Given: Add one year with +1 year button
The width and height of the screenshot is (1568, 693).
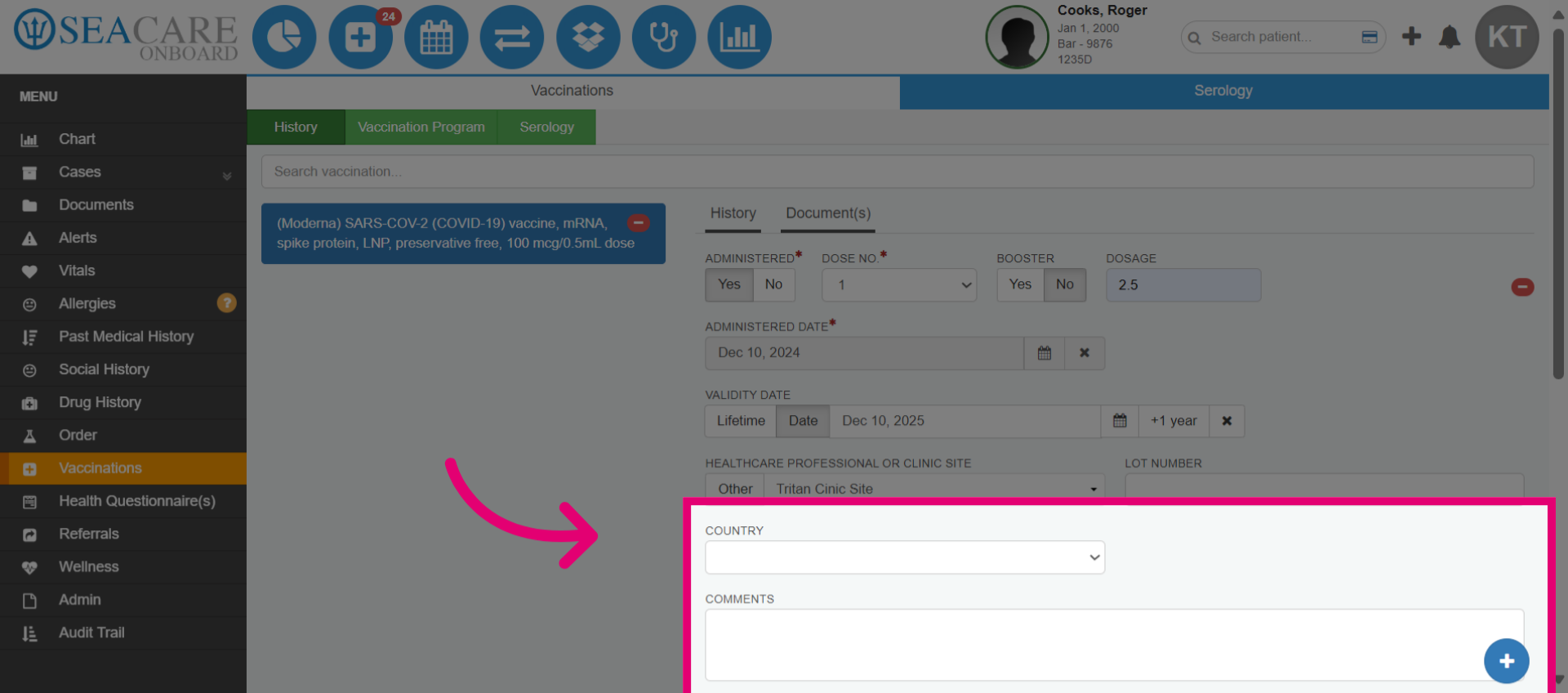Looking at the screenshot, I should (1174, 421).
